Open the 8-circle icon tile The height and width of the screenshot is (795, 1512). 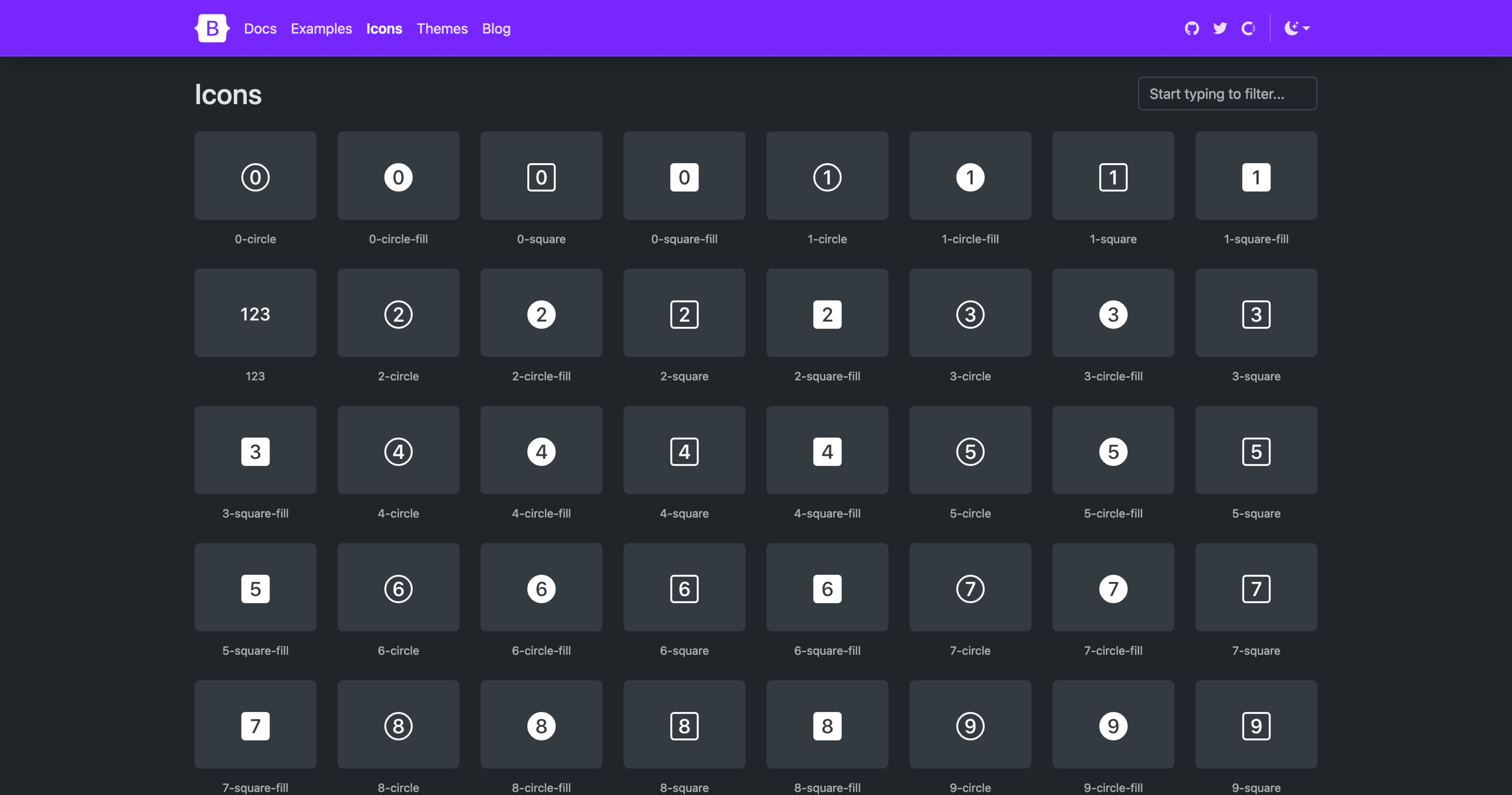pos(398,725)
